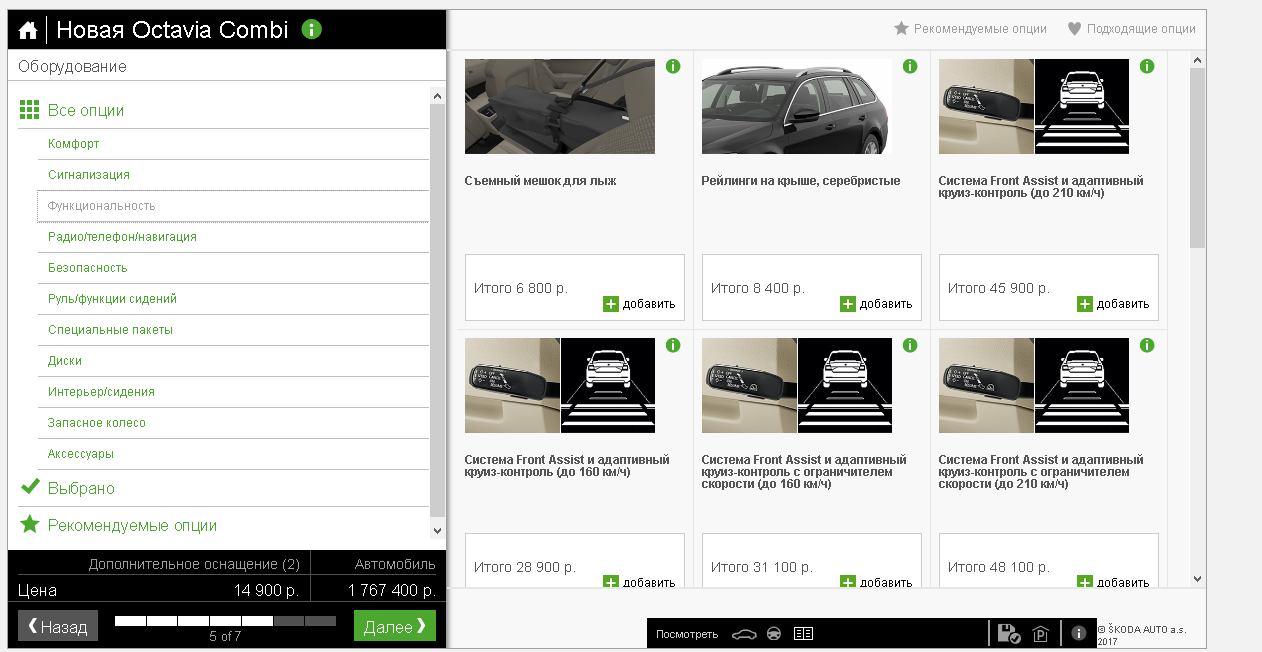
Task: Open the ski bag thumbnail image
Action: [560, 106]
